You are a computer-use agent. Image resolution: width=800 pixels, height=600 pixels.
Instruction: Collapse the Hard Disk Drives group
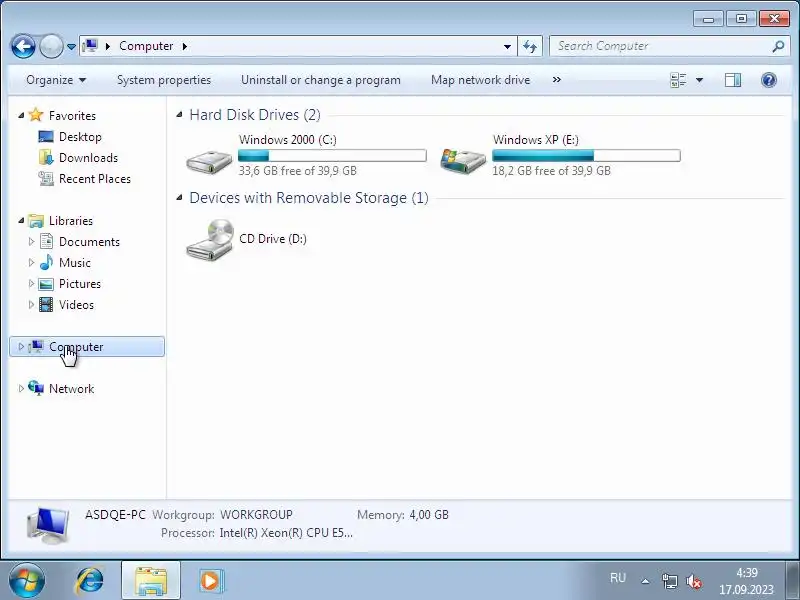coord(179,115)
